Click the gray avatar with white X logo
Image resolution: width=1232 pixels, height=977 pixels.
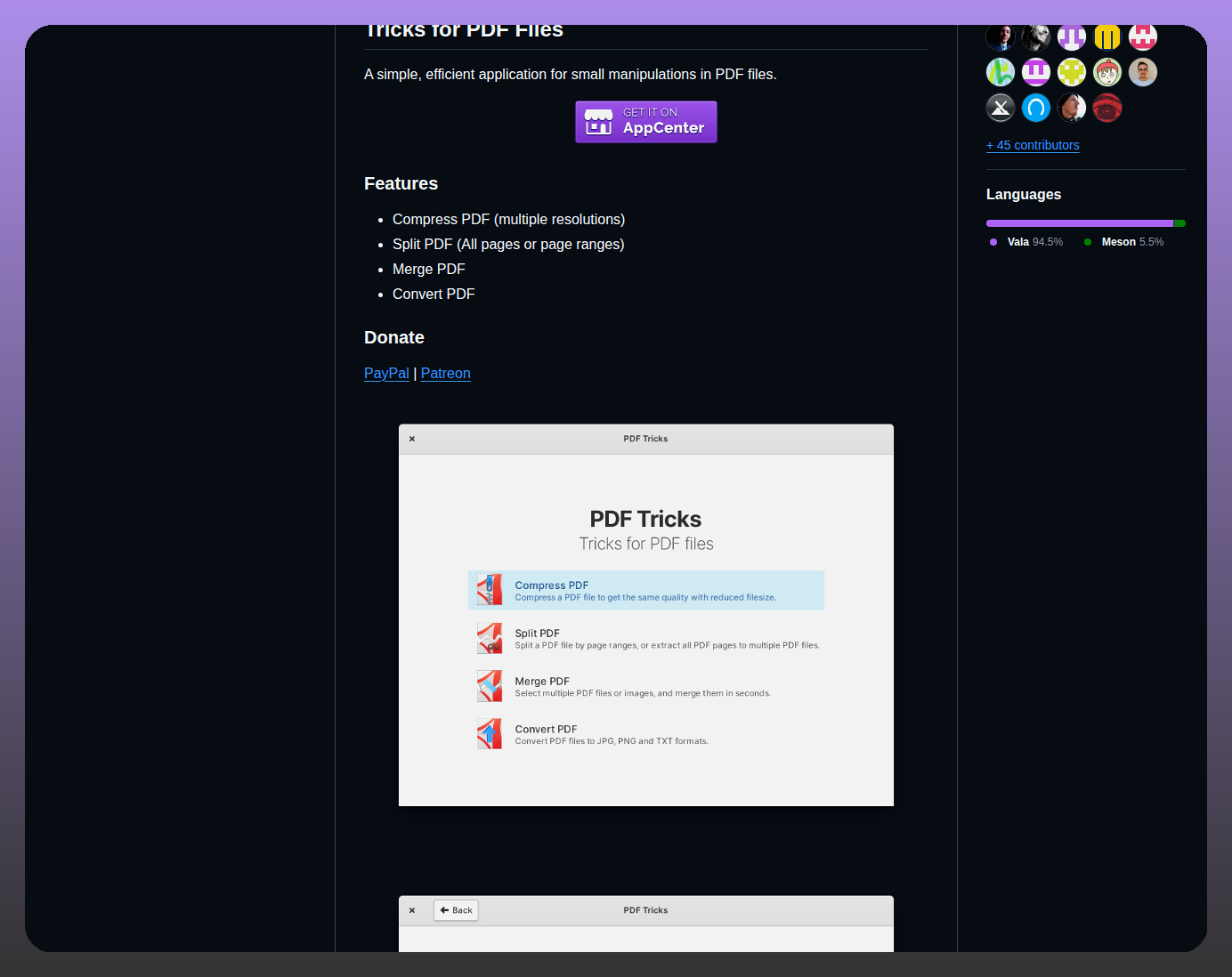tap(1001, 108)
